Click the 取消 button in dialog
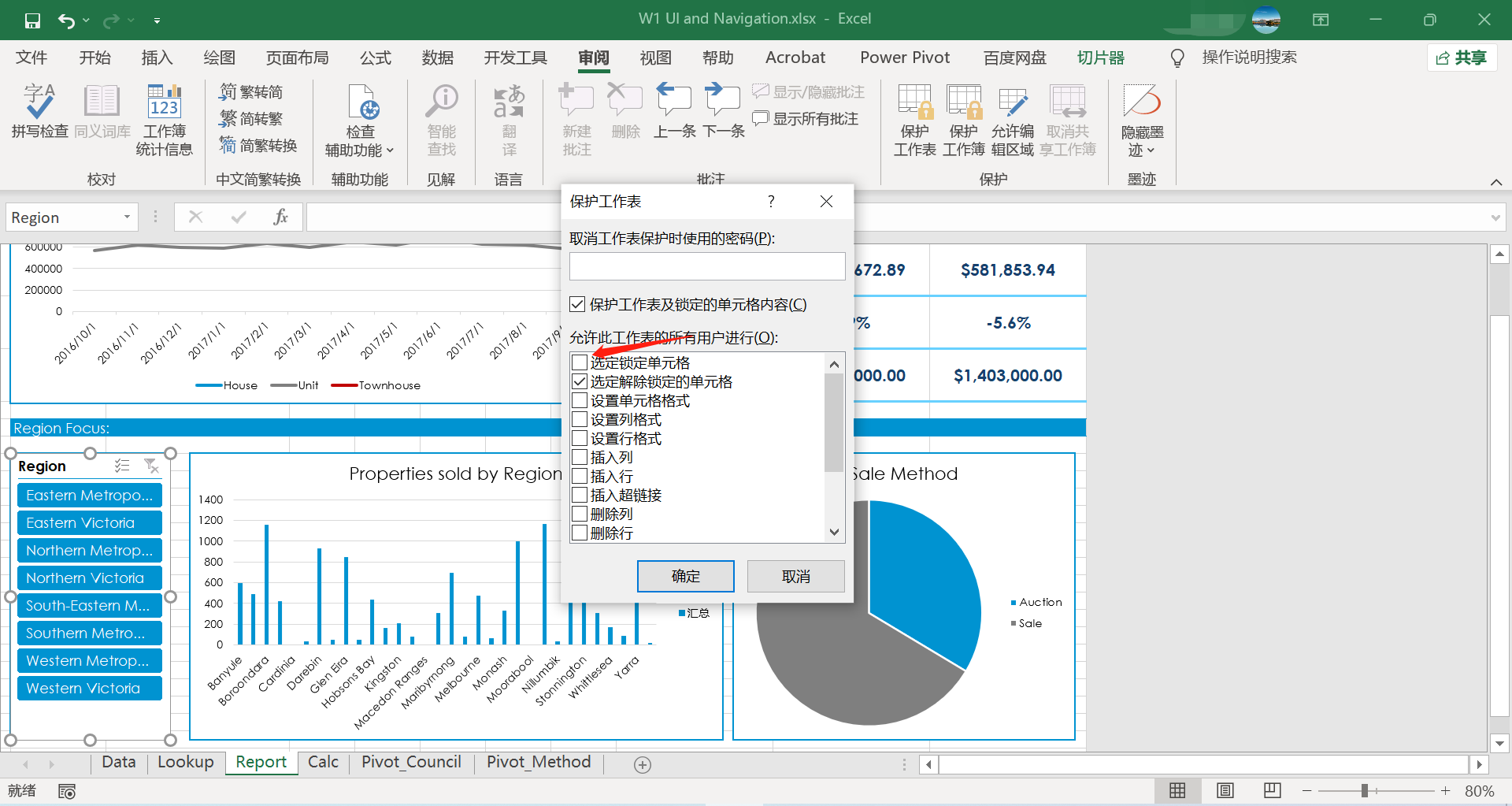Image resolution: width=1512 pixels, height=806 pixels. pyautogui.click(x=795, y=576)
